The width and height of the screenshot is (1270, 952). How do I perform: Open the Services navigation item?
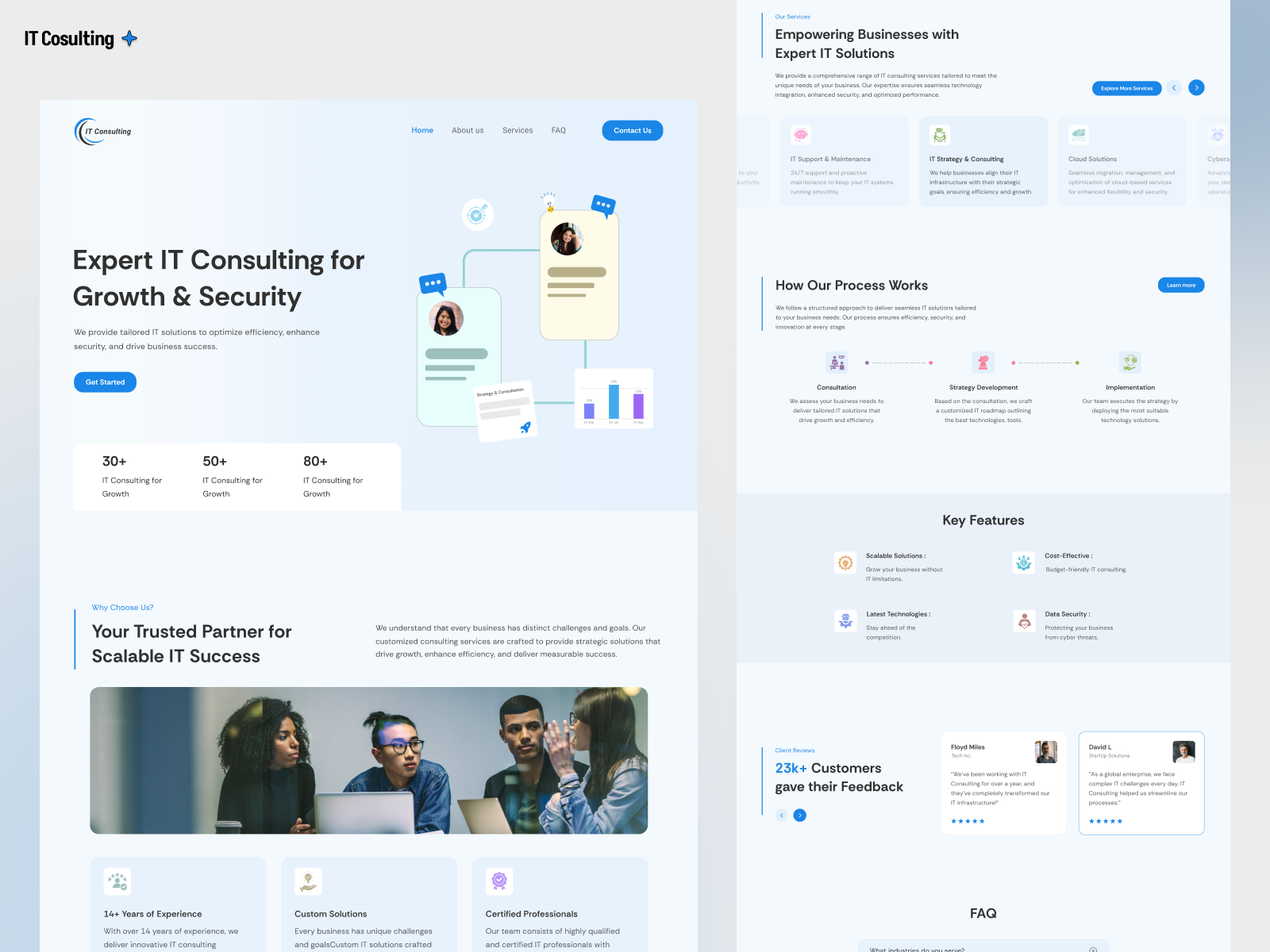pos(518,131)
